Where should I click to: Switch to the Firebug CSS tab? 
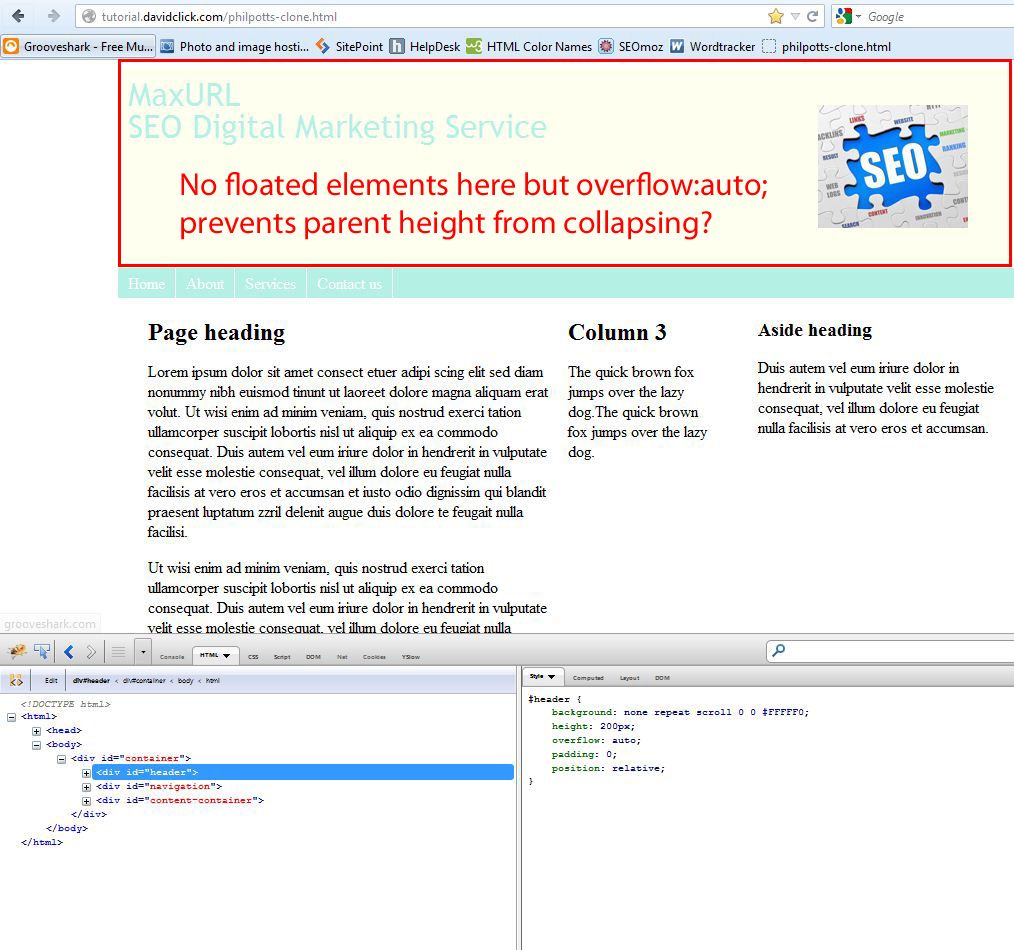pyautogui.click(x=253, y=656)
